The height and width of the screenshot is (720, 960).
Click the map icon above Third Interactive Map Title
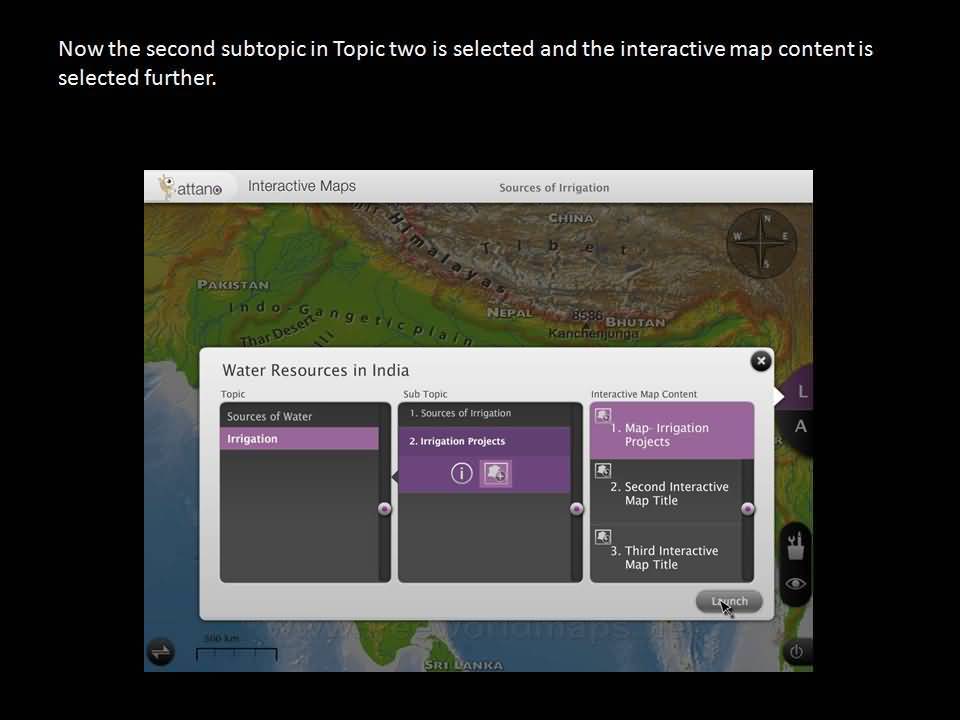tap(603, 536)
